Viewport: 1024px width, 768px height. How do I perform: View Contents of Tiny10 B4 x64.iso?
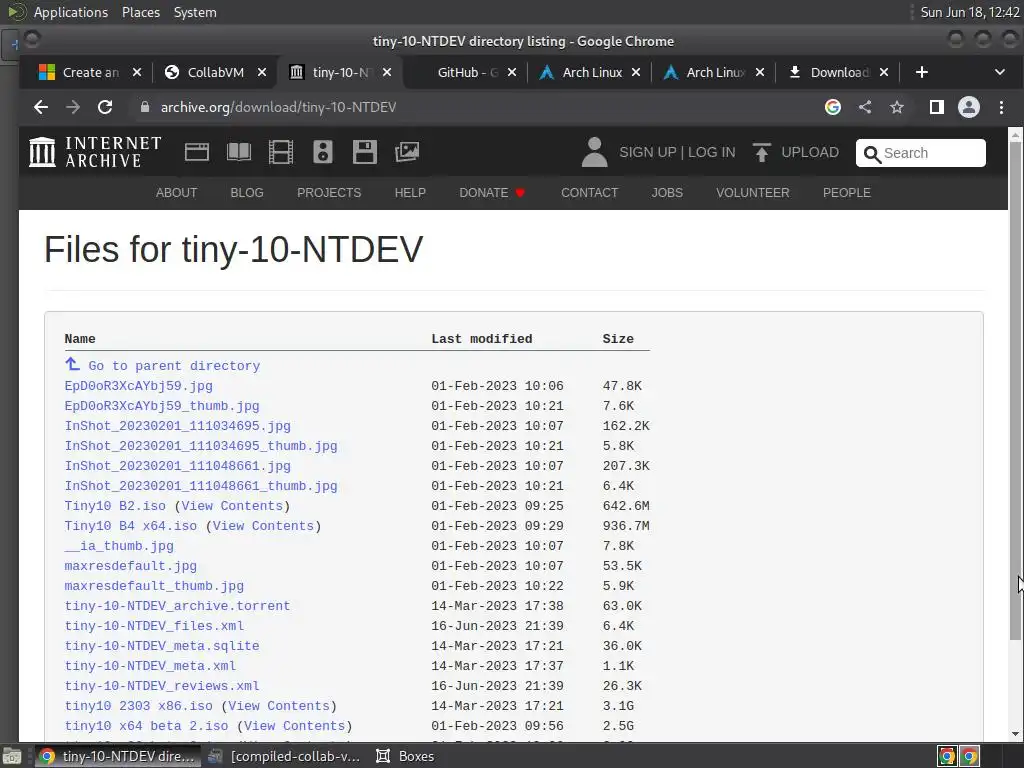tap(263, 526)
